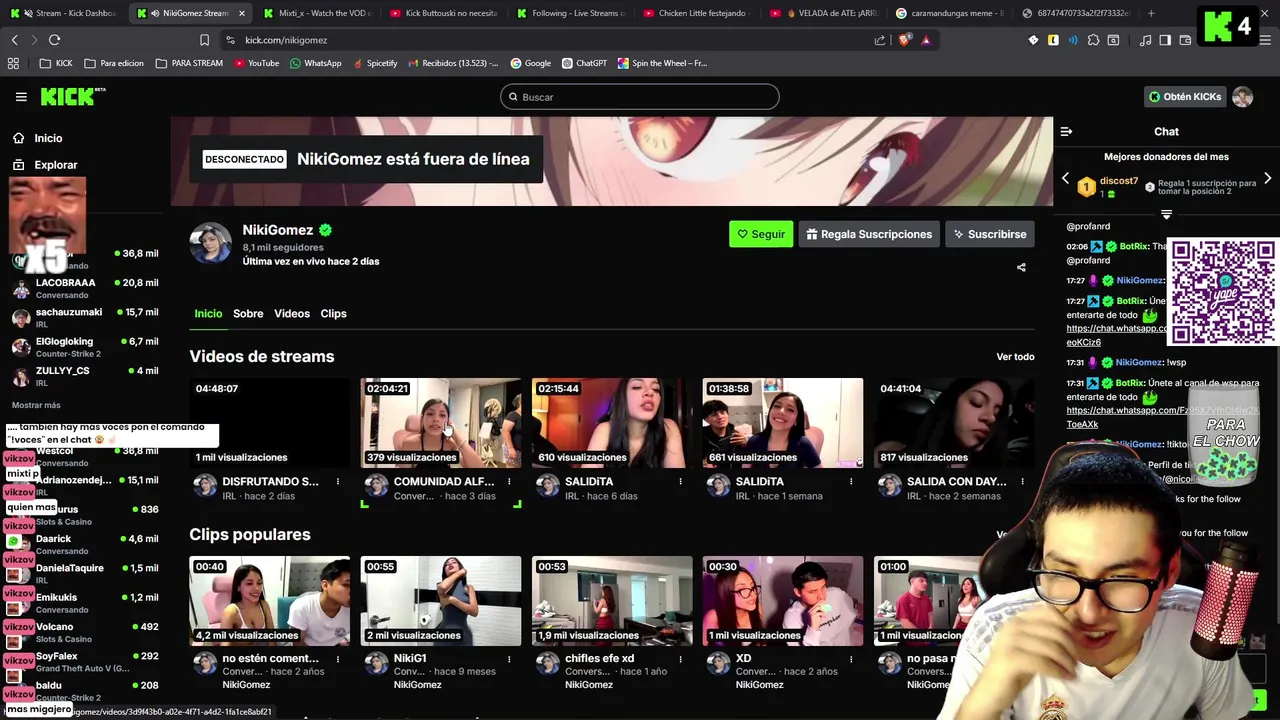This screenshot has width=1280, height=720.
Task: Switch to Following - Live Streams browser tab
Action: pos(570,13)
